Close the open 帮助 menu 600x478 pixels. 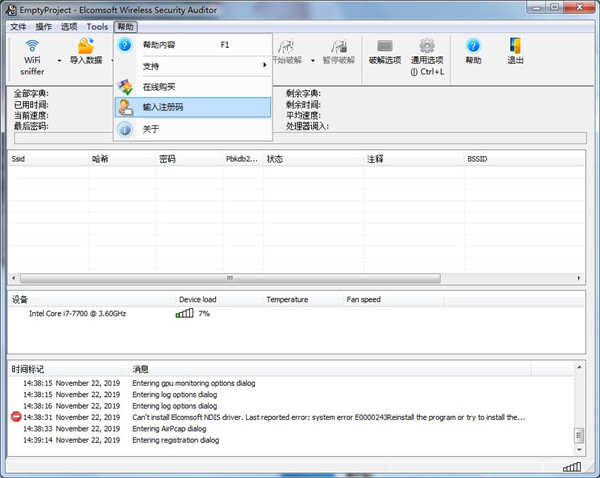125,27
